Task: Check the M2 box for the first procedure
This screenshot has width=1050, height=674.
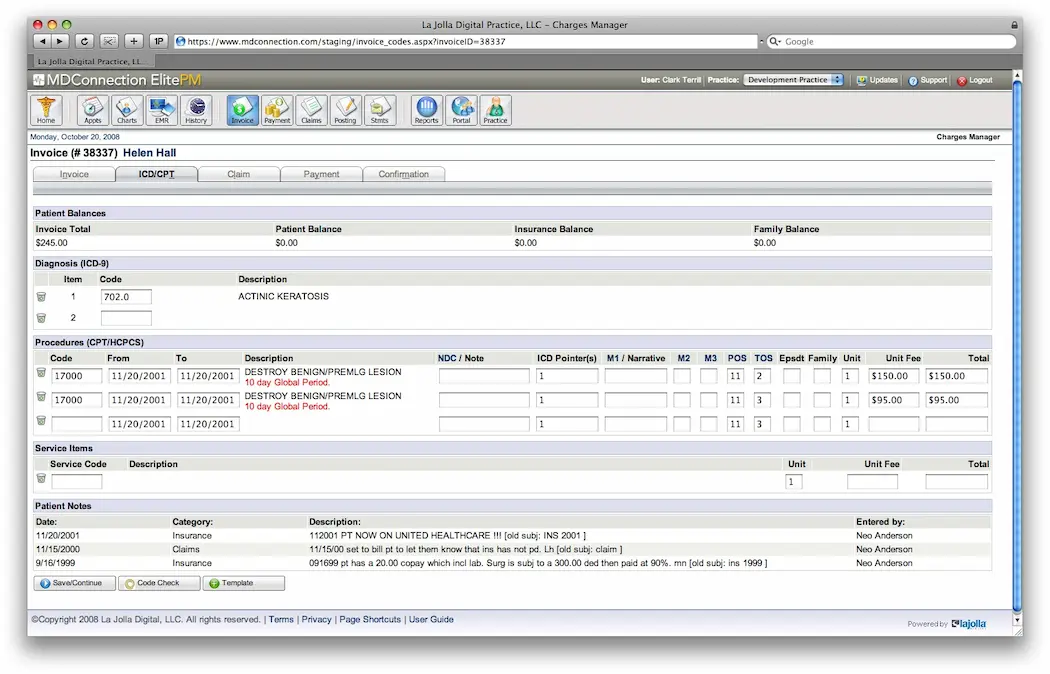Action: [684, 375]
